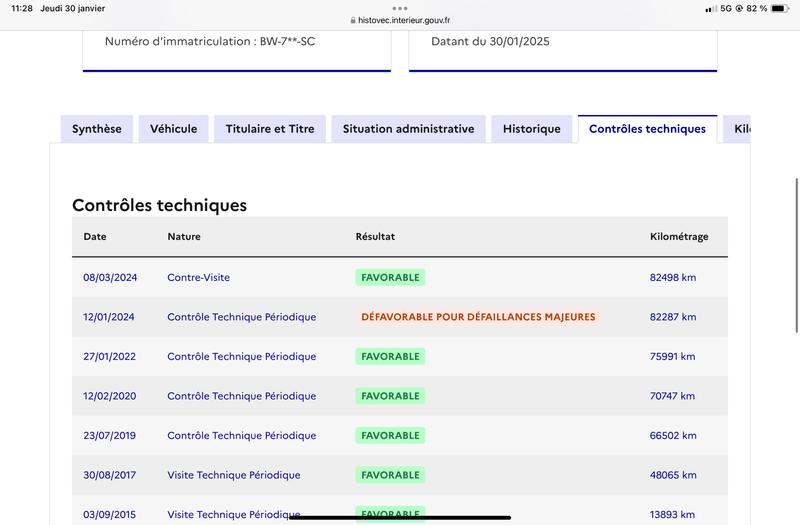
Task: Click the page's vertical scrollbar thumb
Action: pos(797,255)
